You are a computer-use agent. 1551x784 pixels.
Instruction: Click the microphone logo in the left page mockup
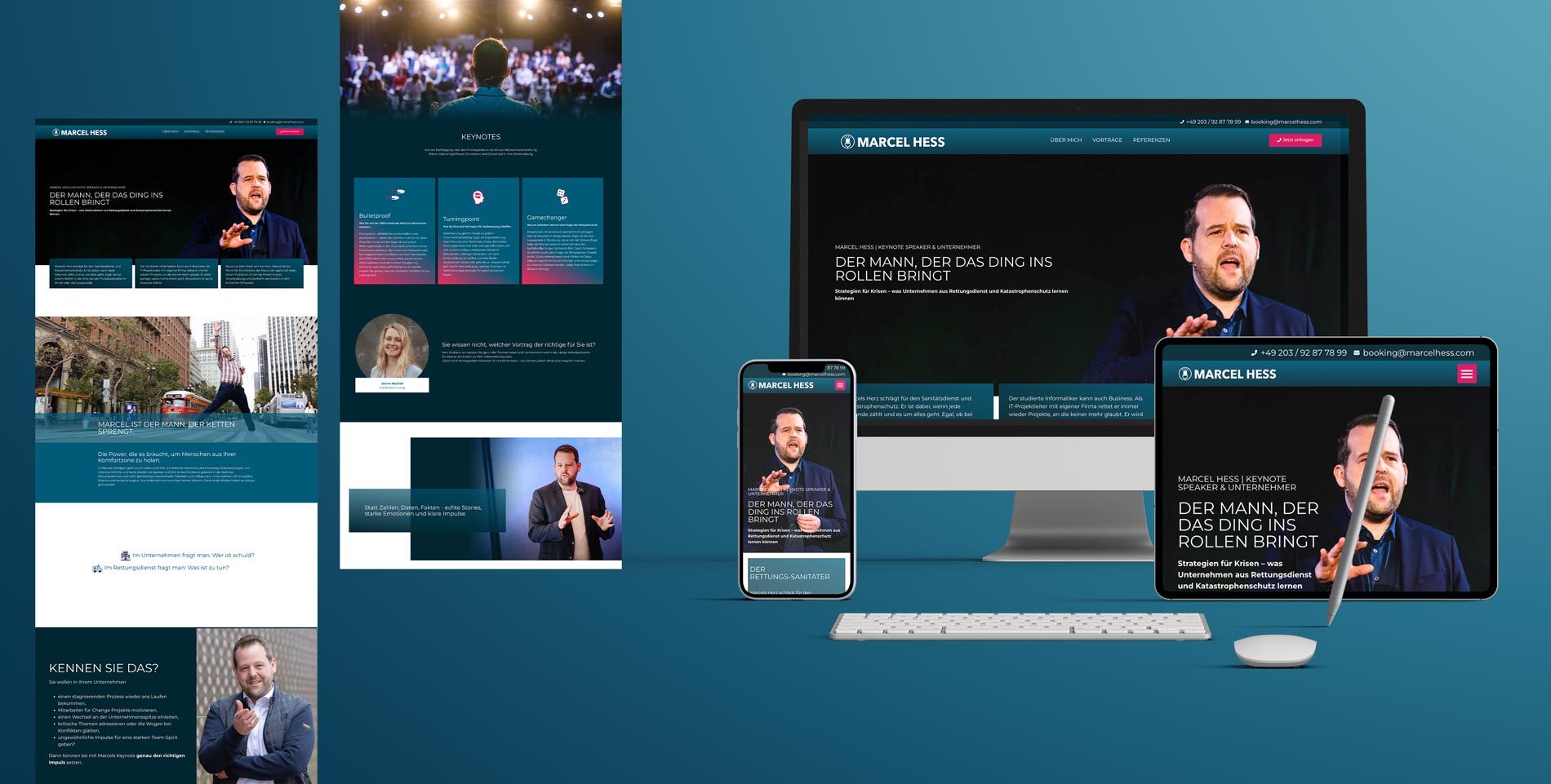tap(56, 132)
